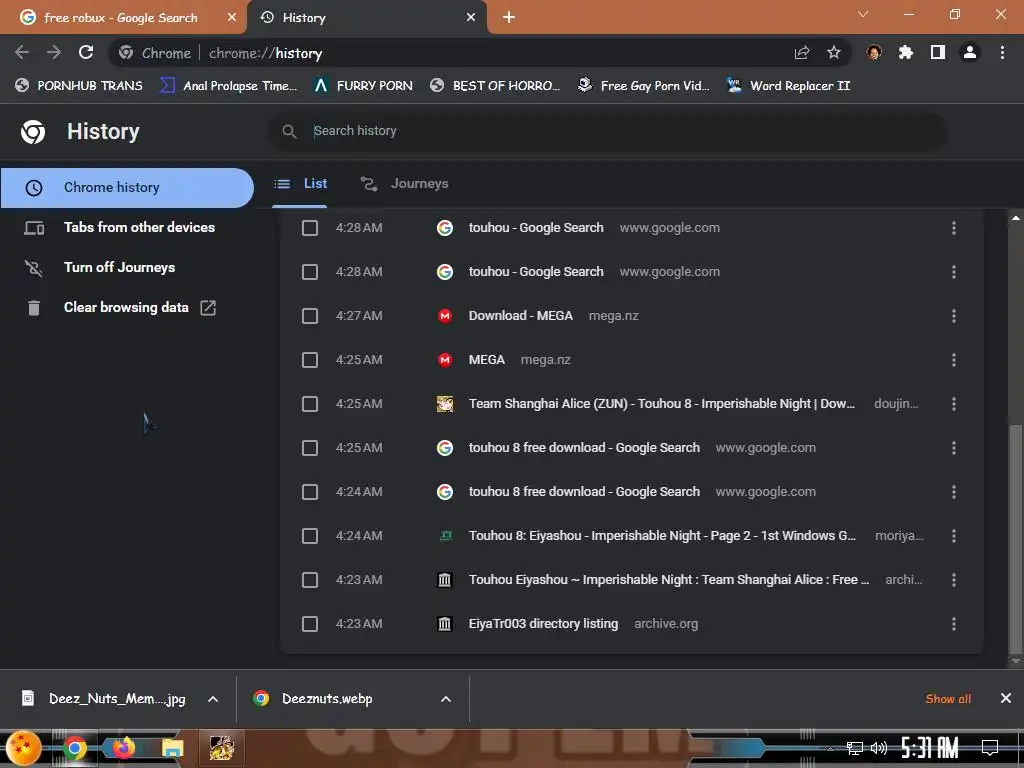Open more actions for Download - MEGA entry

pyautogui.click(x=953, y=316)
